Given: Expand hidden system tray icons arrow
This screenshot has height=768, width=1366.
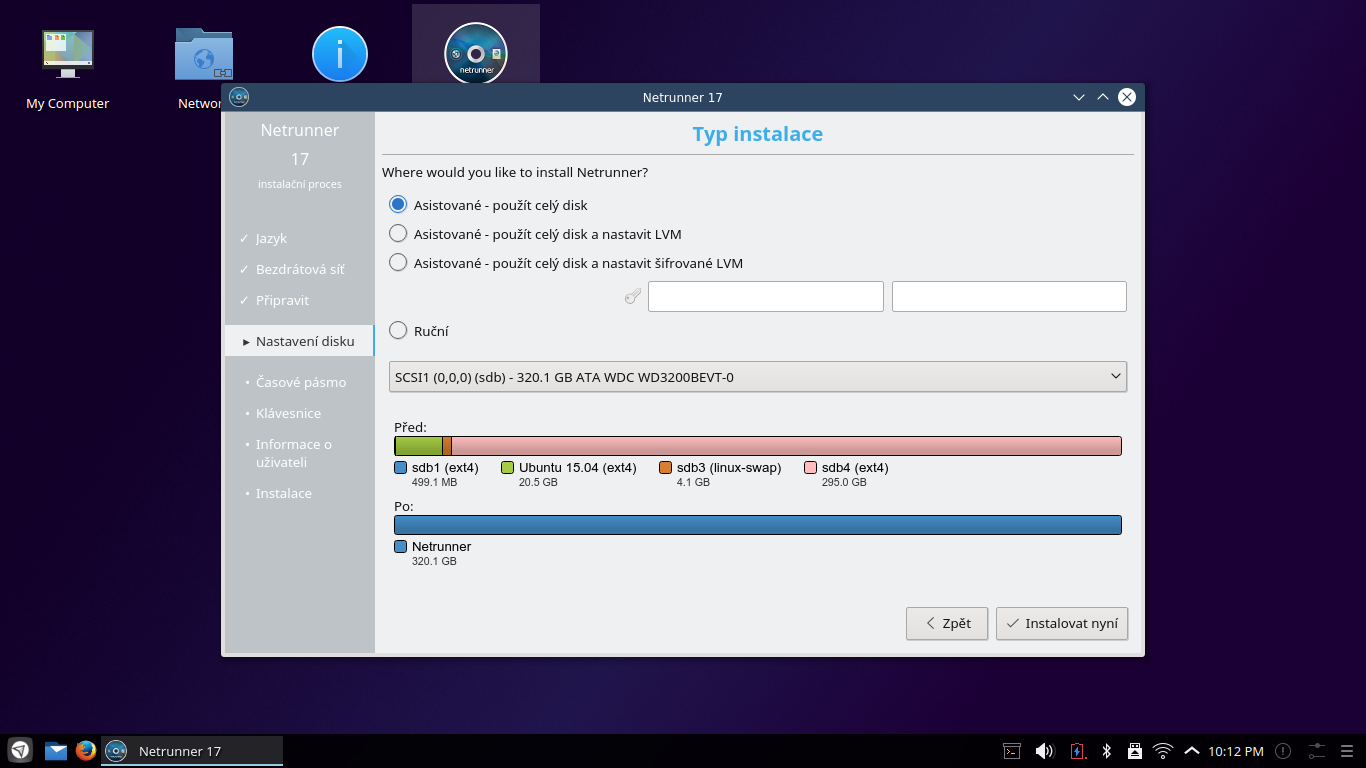Looking at the screenshot, I should pos(1191,751).
